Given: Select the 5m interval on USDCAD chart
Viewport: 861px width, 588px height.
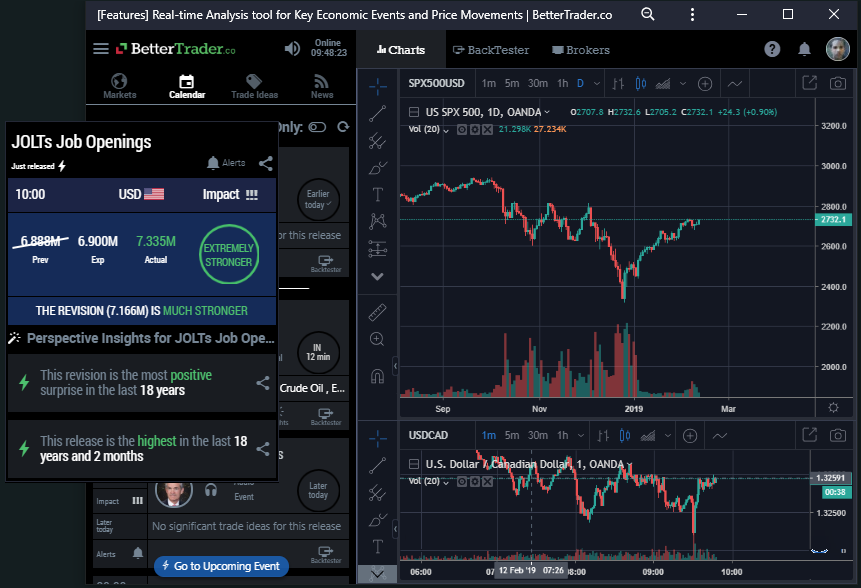Looking at the screenshot, I should pyautogui.click(x=512, y=436).
